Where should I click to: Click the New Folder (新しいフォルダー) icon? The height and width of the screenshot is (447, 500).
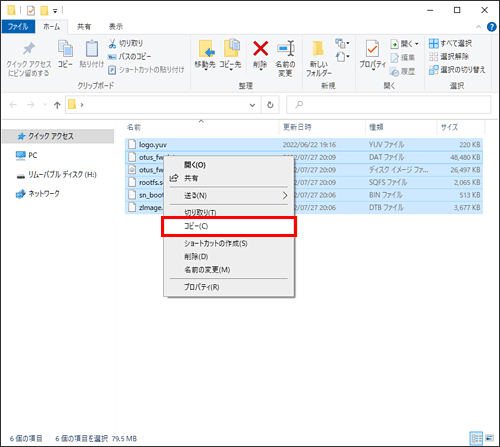(318, 49)
